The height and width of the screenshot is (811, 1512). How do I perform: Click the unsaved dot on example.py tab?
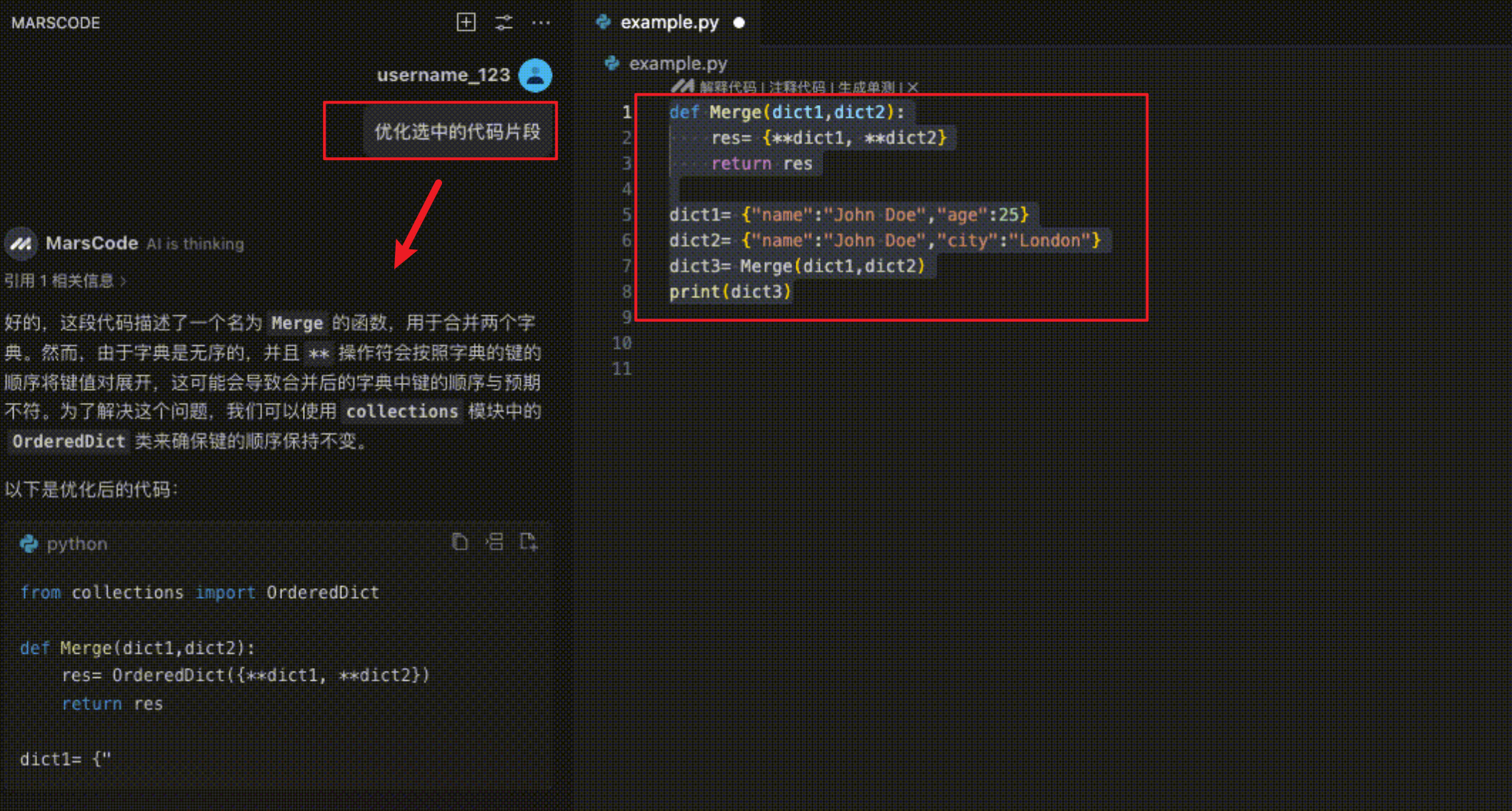point(739,23)
